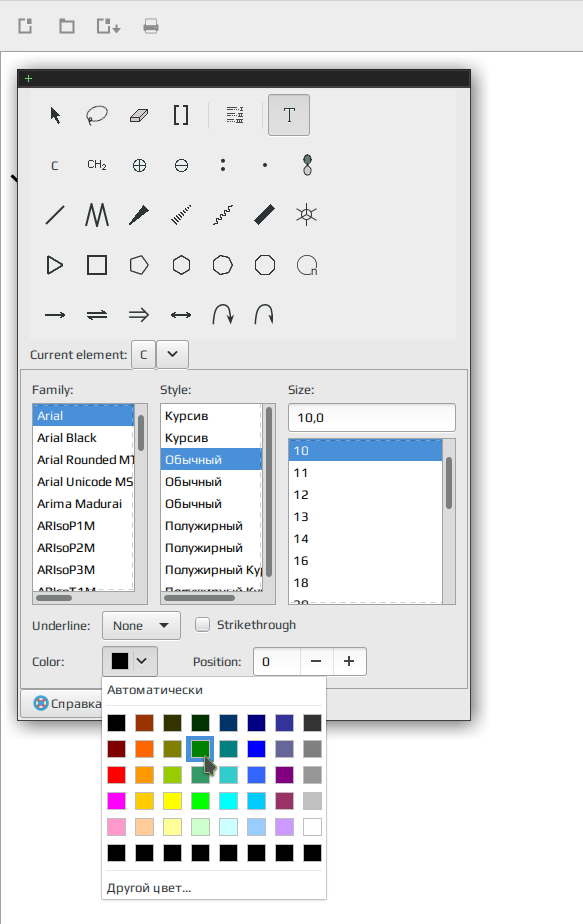Increase position with plus button
Screen dimensions: 583x924
[x=349, y=661]
